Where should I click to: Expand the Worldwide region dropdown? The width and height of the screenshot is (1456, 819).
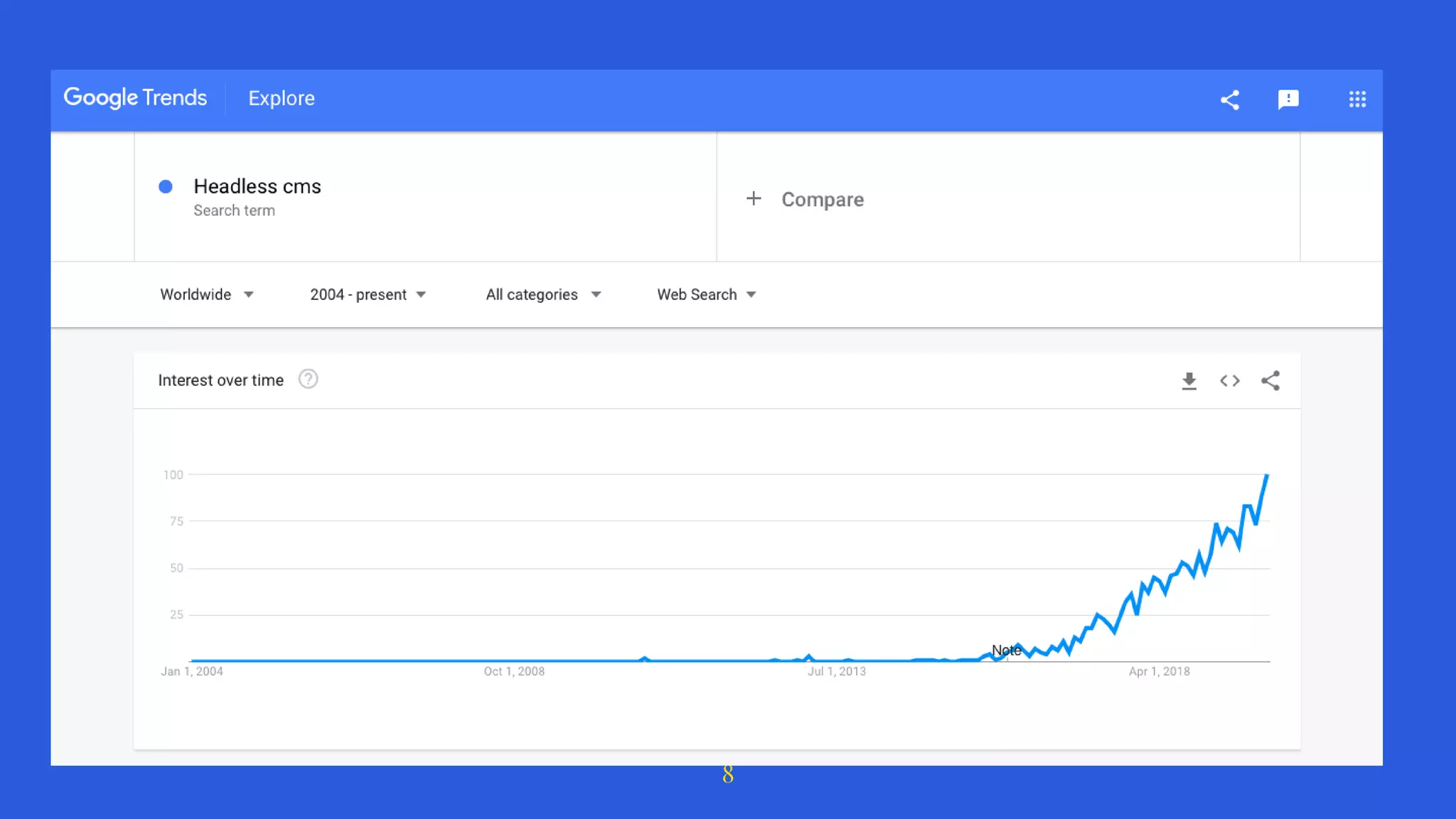pos(206,294)
